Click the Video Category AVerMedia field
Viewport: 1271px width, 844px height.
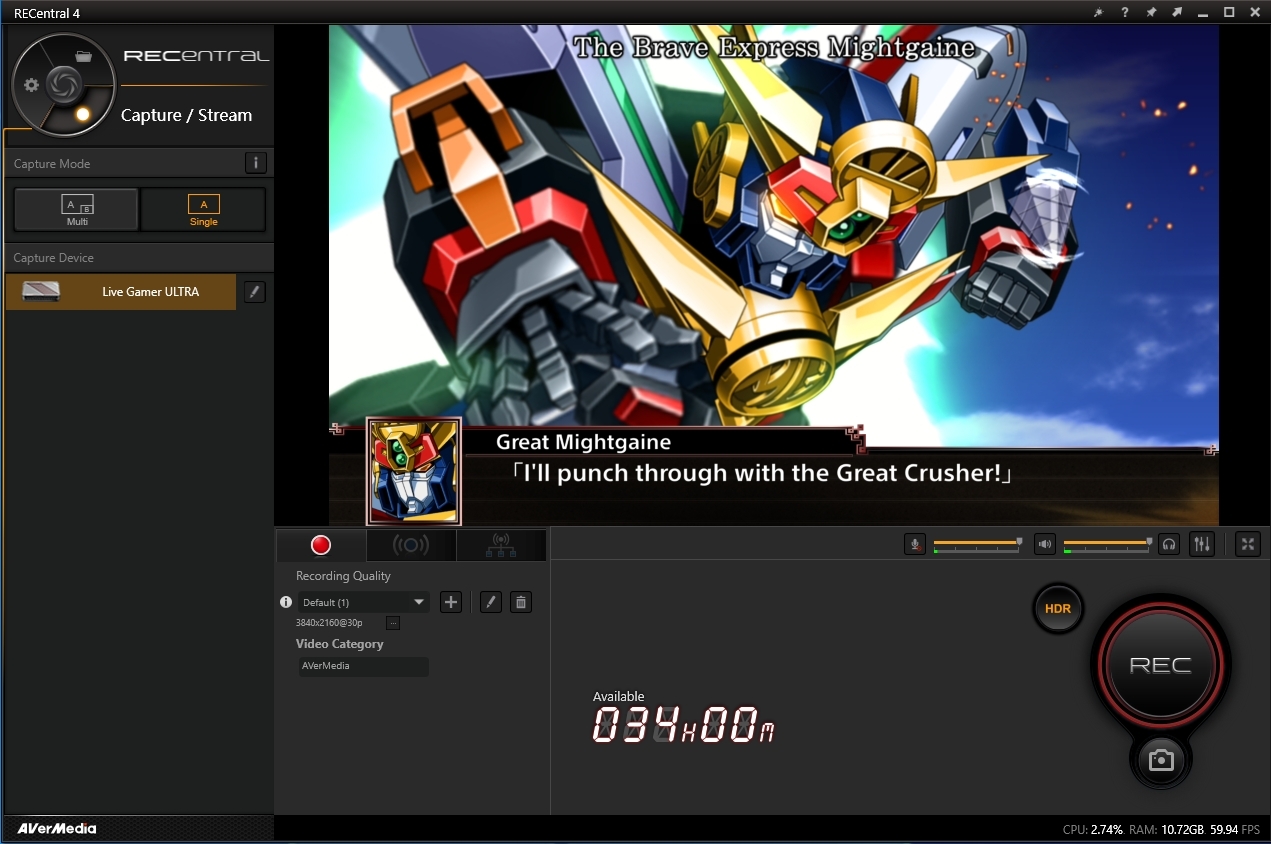pyautogui.click(x=364, y=666)
